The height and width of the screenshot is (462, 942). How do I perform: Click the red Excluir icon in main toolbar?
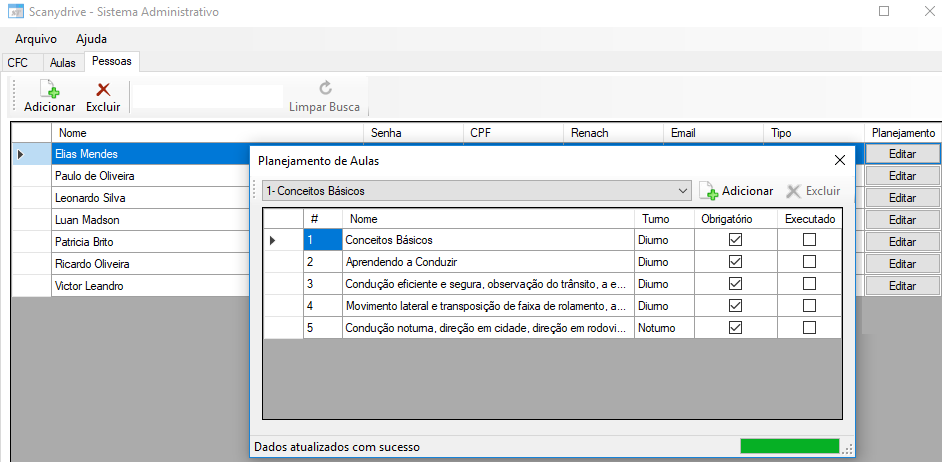pos(102,90)
